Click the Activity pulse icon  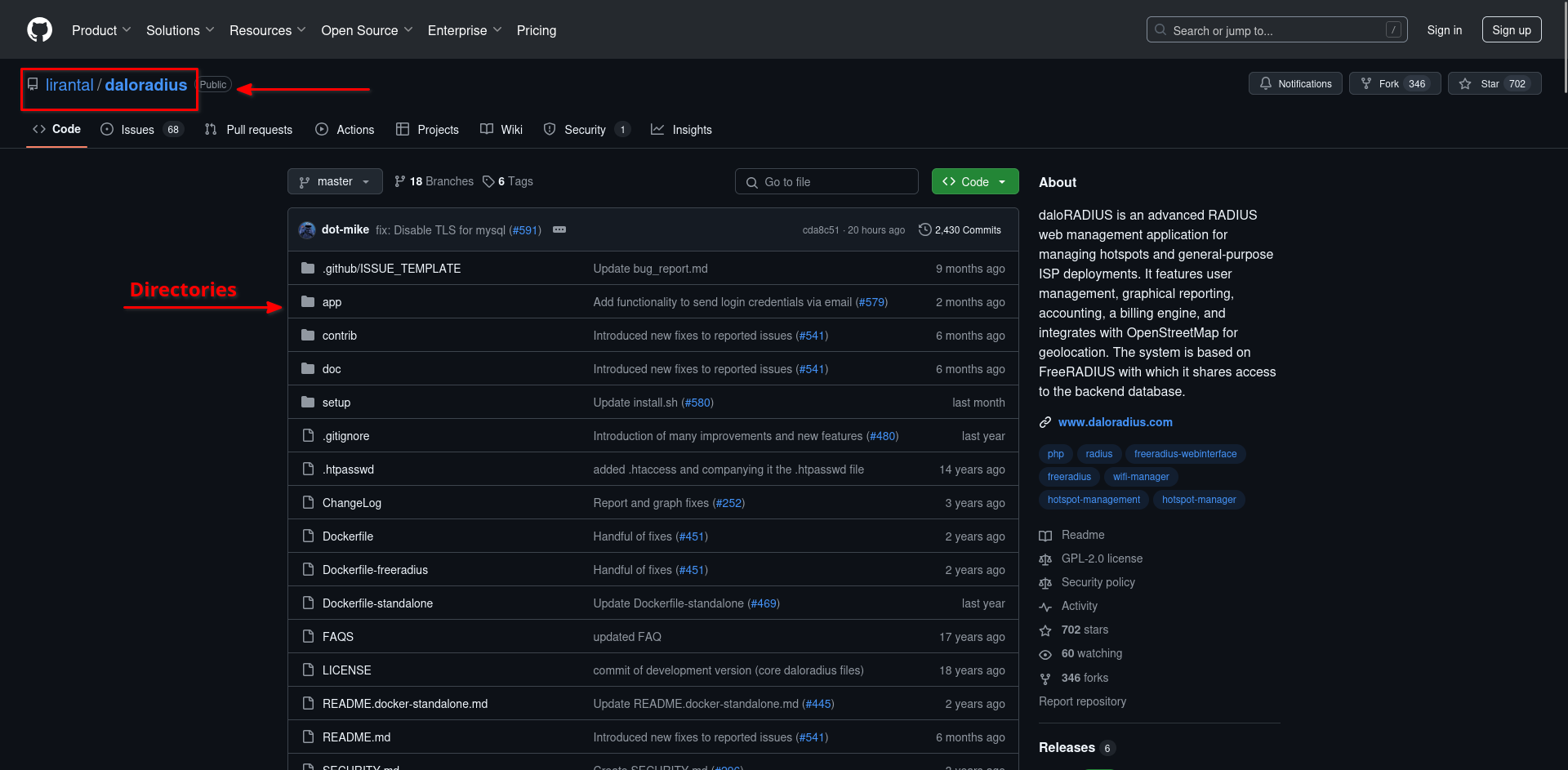pos(1045,607)
